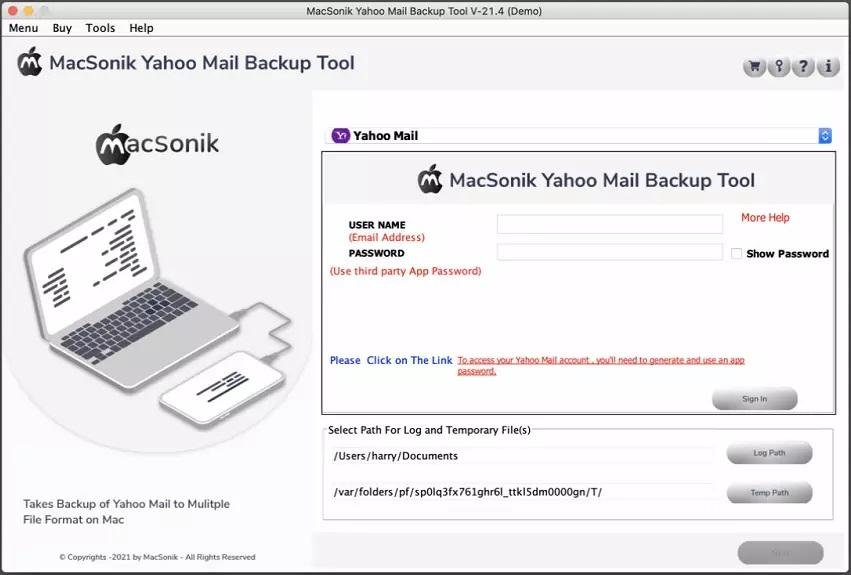851x575 pixels.
Task: Click the shopping cart buy icon
Action: (x=754, y=67)
